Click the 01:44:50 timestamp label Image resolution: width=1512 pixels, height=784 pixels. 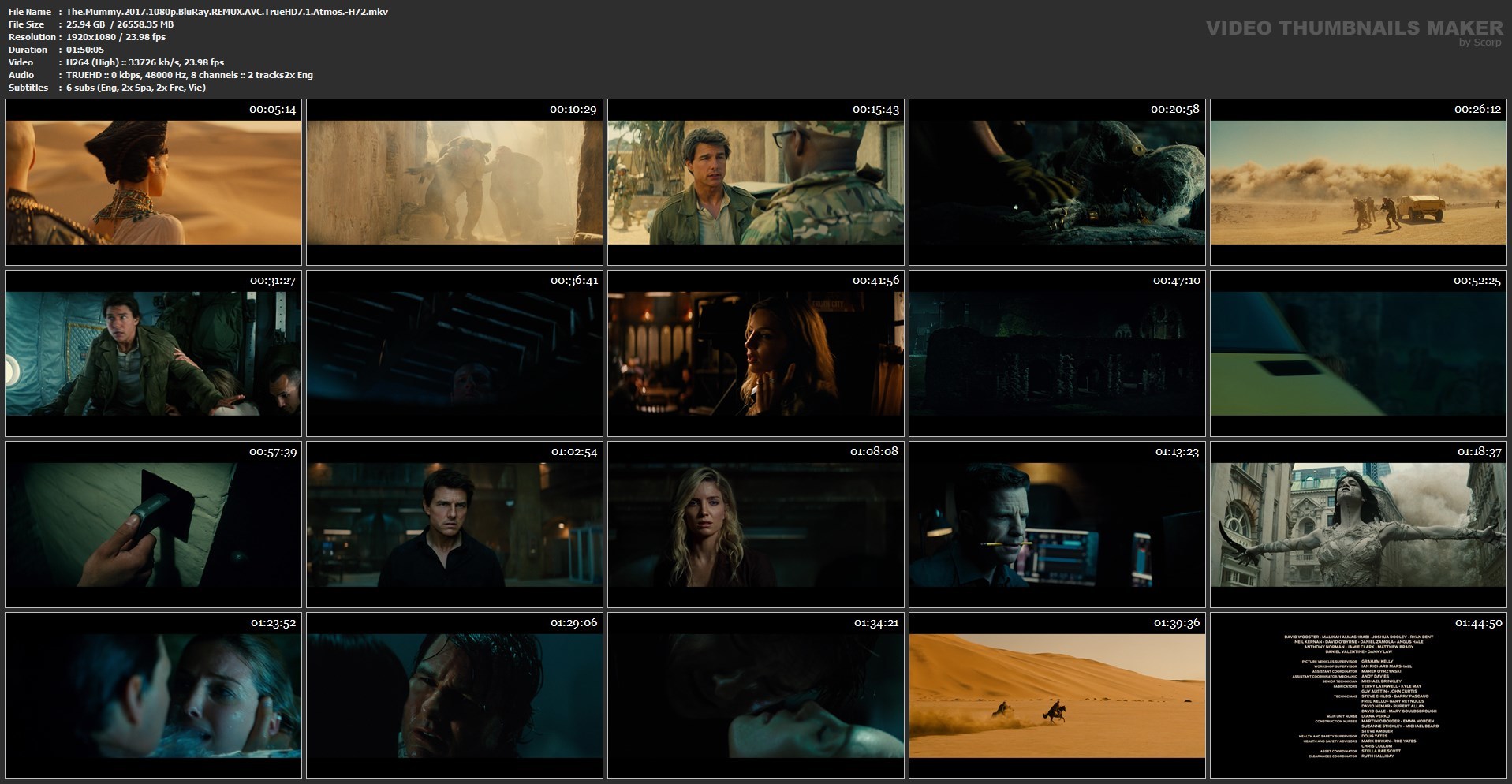(1478, 623)
